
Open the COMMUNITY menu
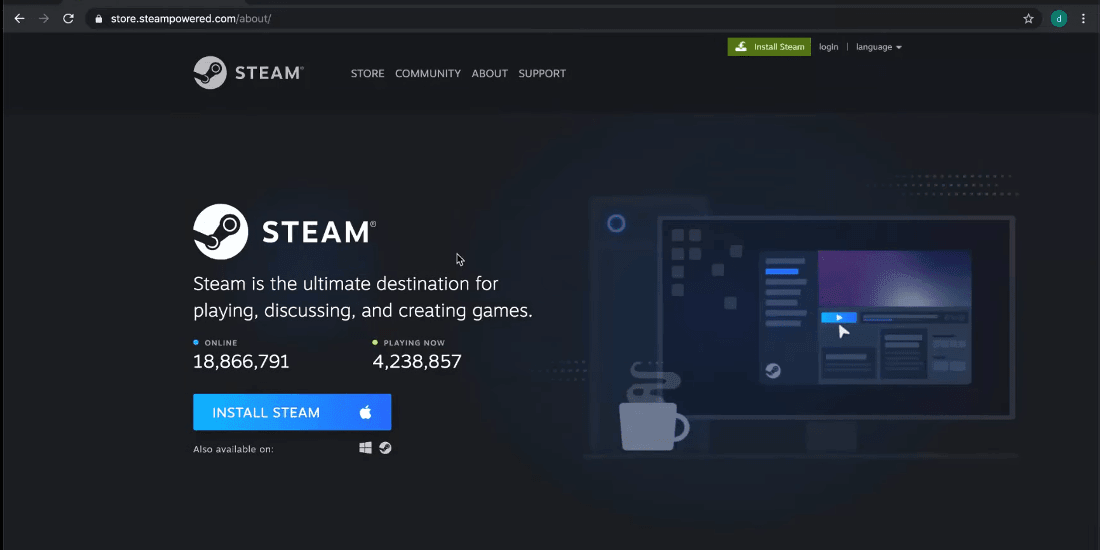click(428, 74)
